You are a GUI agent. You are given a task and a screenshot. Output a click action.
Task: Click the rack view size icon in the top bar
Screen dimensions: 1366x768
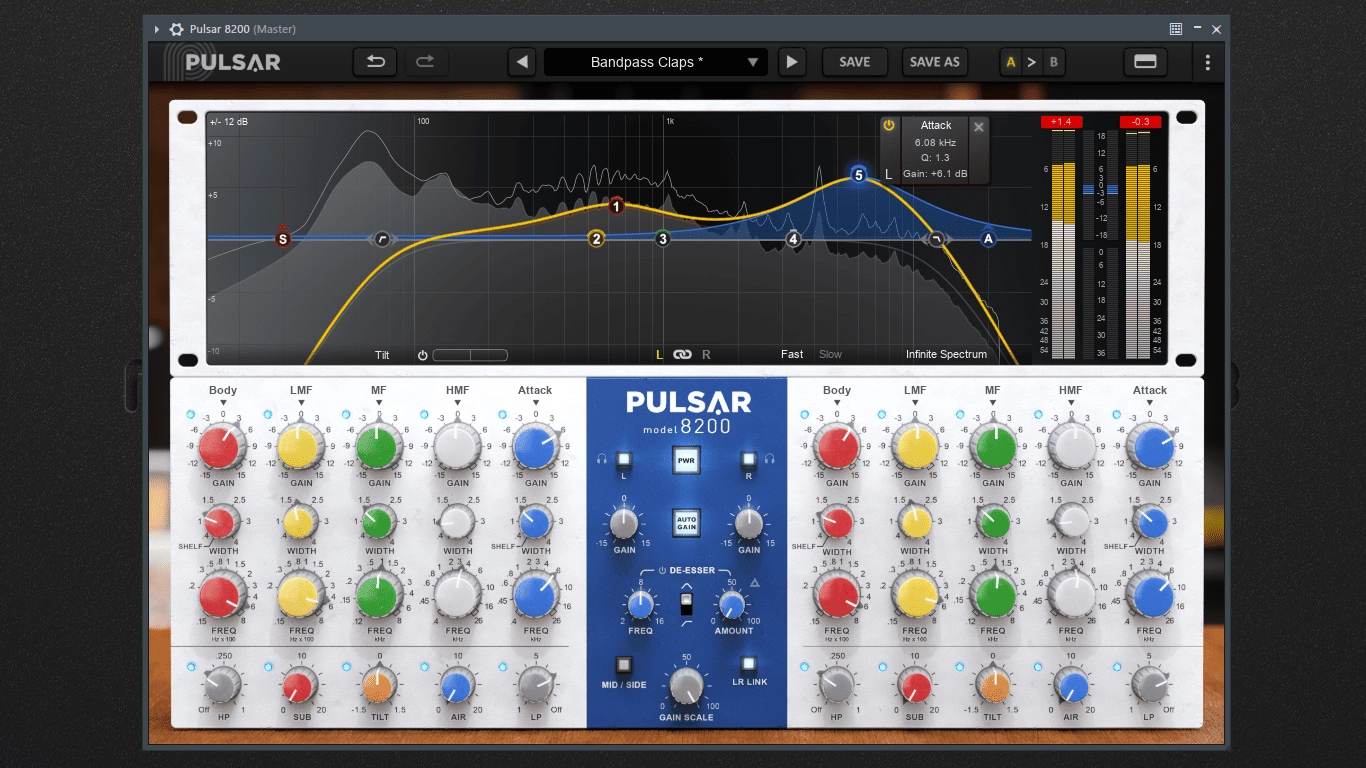click(1145, 62)
